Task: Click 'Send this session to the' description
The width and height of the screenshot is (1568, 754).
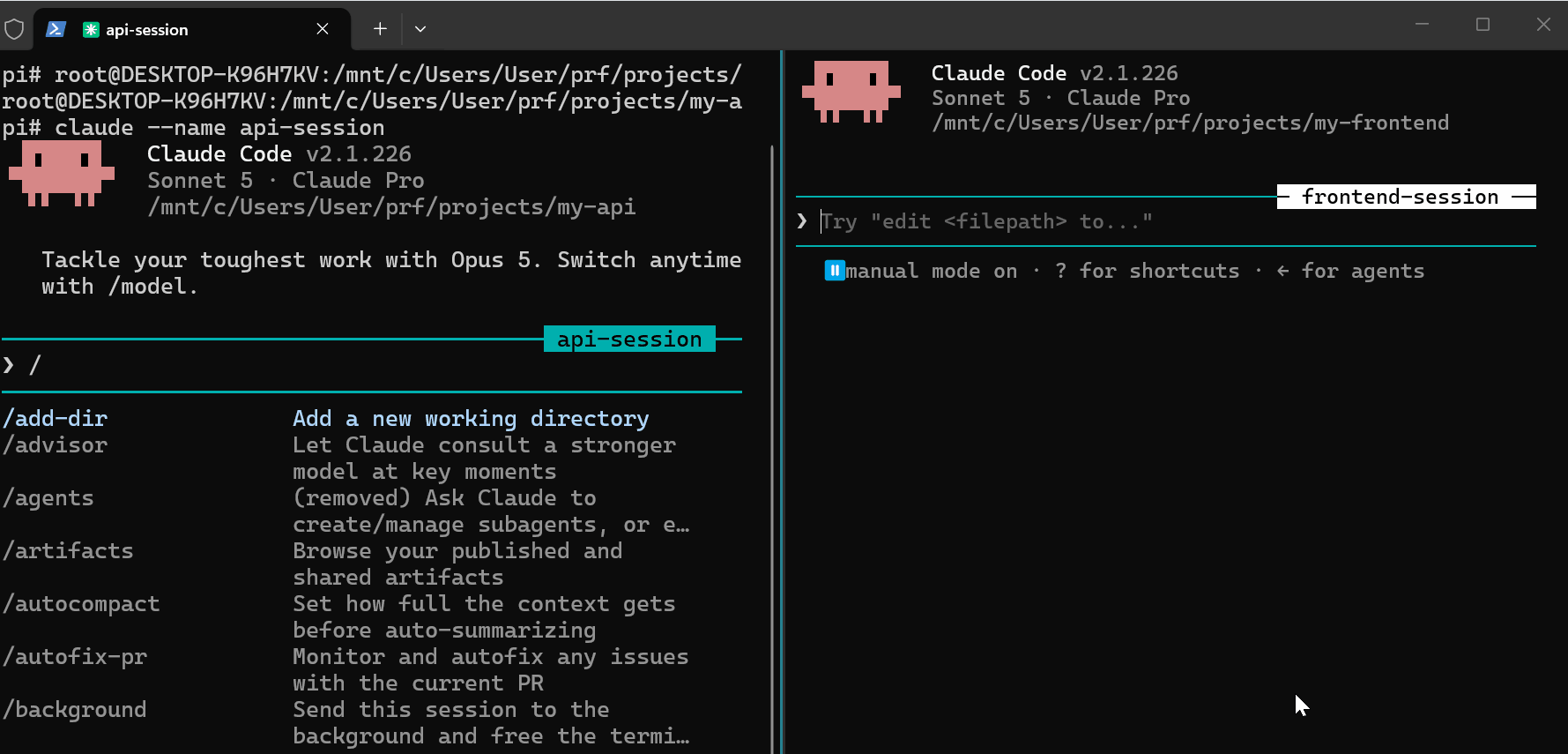Action: point(451,710)
